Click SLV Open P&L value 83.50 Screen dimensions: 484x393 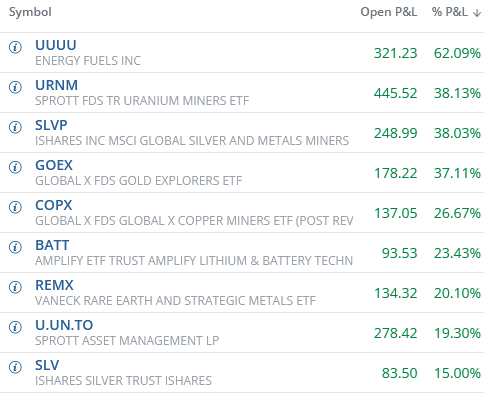point(399,373)
